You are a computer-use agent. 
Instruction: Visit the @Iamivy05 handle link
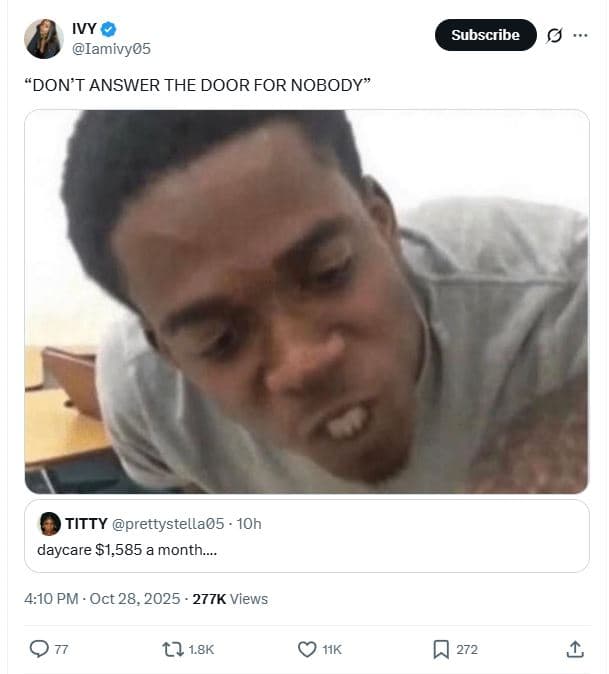[111, 49]
